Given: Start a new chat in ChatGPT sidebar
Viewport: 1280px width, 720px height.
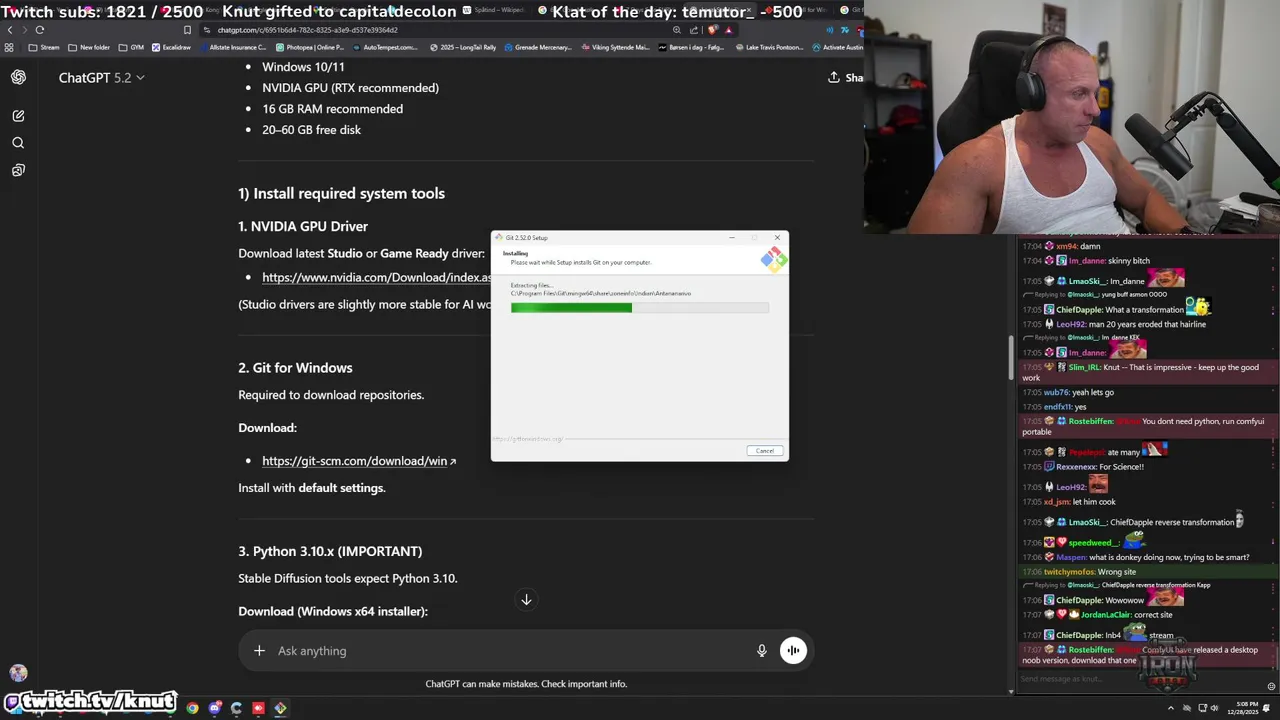Looking at the screenshot, I should pyautogui.click(x=18, y=116).
